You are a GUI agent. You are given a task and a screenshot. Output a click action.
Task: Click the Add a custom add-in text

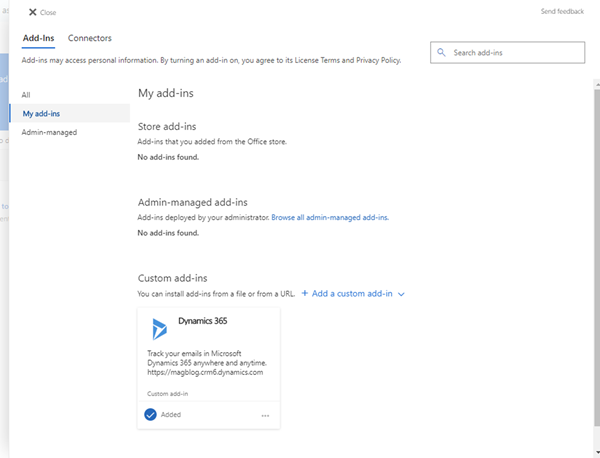[x=353, y=294]
